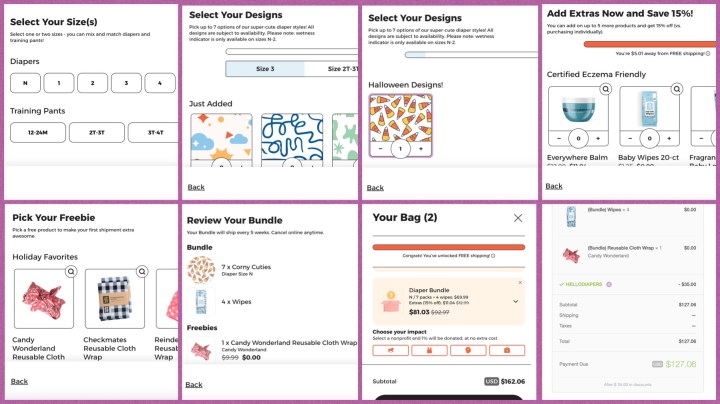Select diaper size 3 button
This screenshot has width=720, height=404.
pos(126,83)
